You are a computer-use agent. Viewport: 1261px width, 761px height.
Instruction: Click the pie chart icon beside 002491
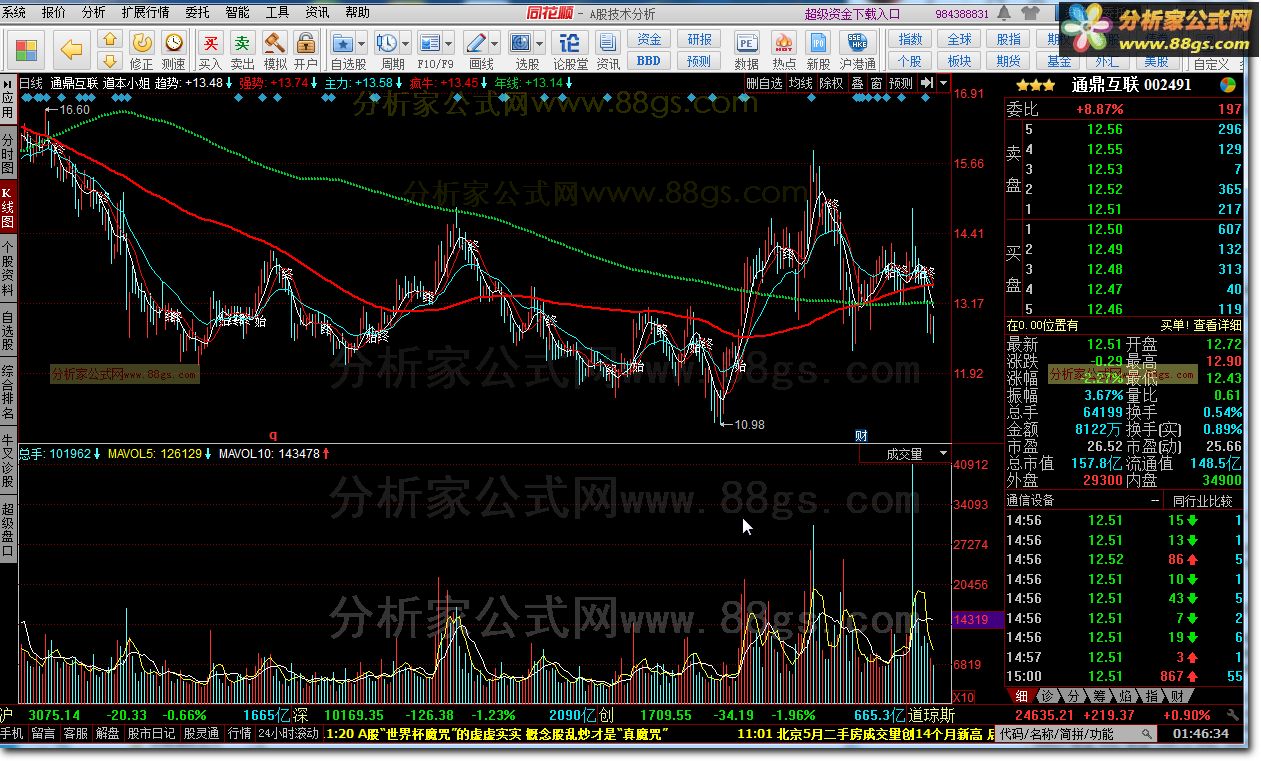pos(1228,85)
